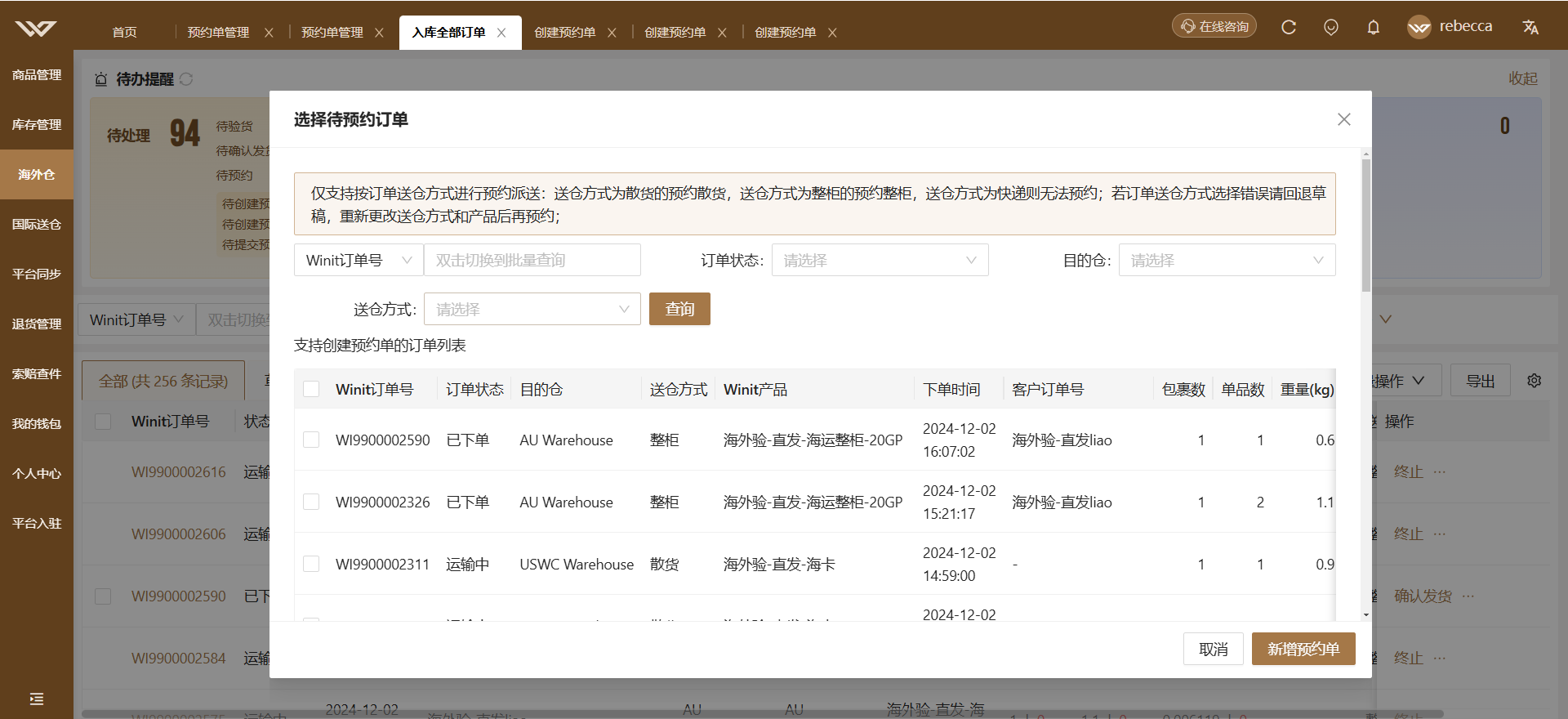This screenshot has height=719, width=1568.
Task: Open the 送仓方式 dropdown
Action: tap(532, 309)
